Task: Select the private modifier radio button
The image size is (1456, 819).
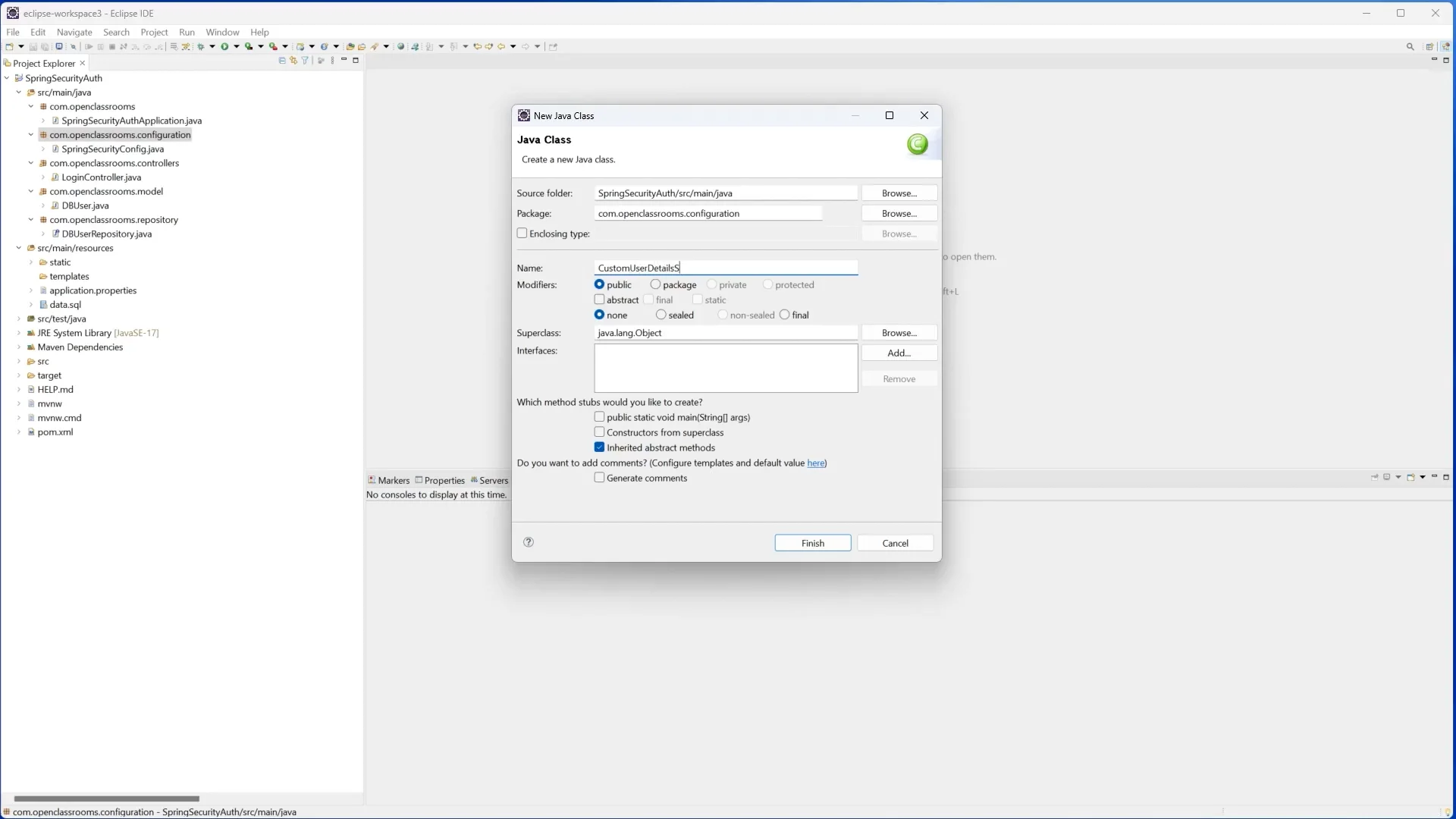Action: pos(711,284)
